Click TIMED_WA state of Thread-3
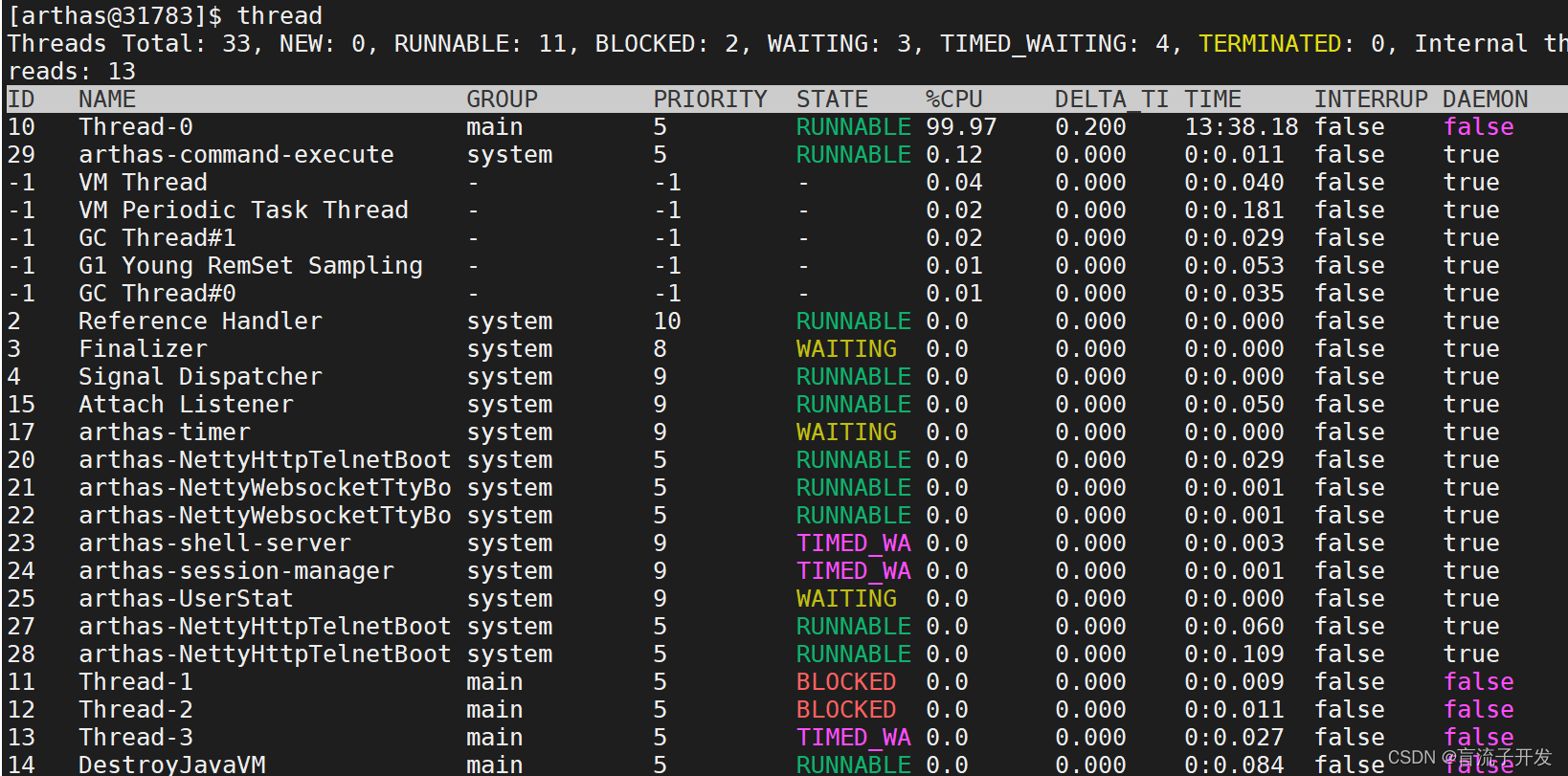1568x776 pixels. 854,738
